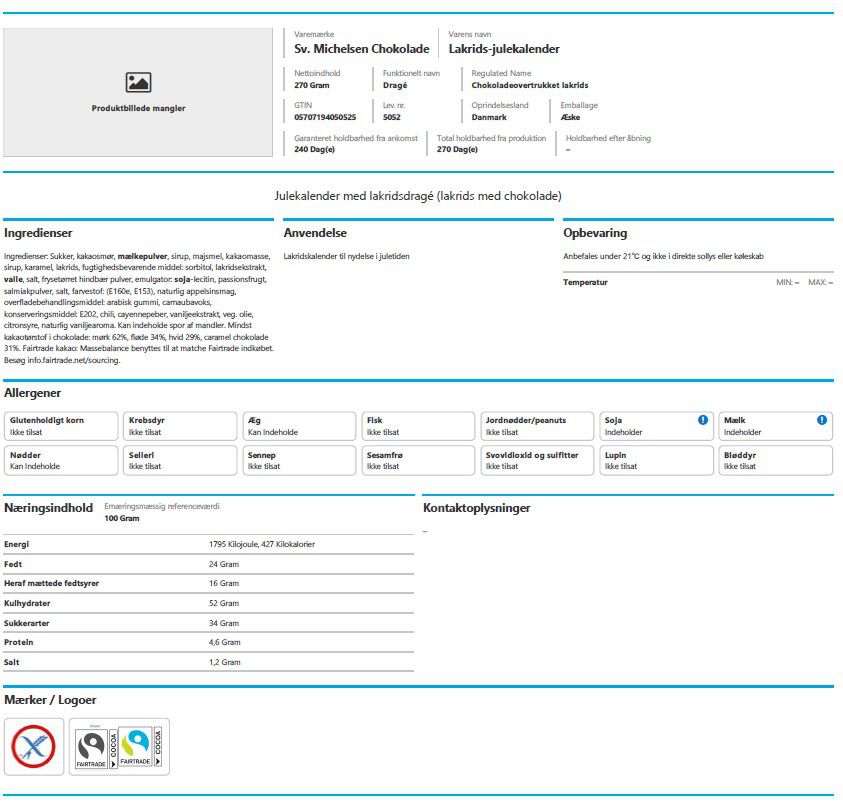This screenshot has height=803, width=843.
Task: Click the product name 'Lakrids-julekalender'
Action: 504,49
